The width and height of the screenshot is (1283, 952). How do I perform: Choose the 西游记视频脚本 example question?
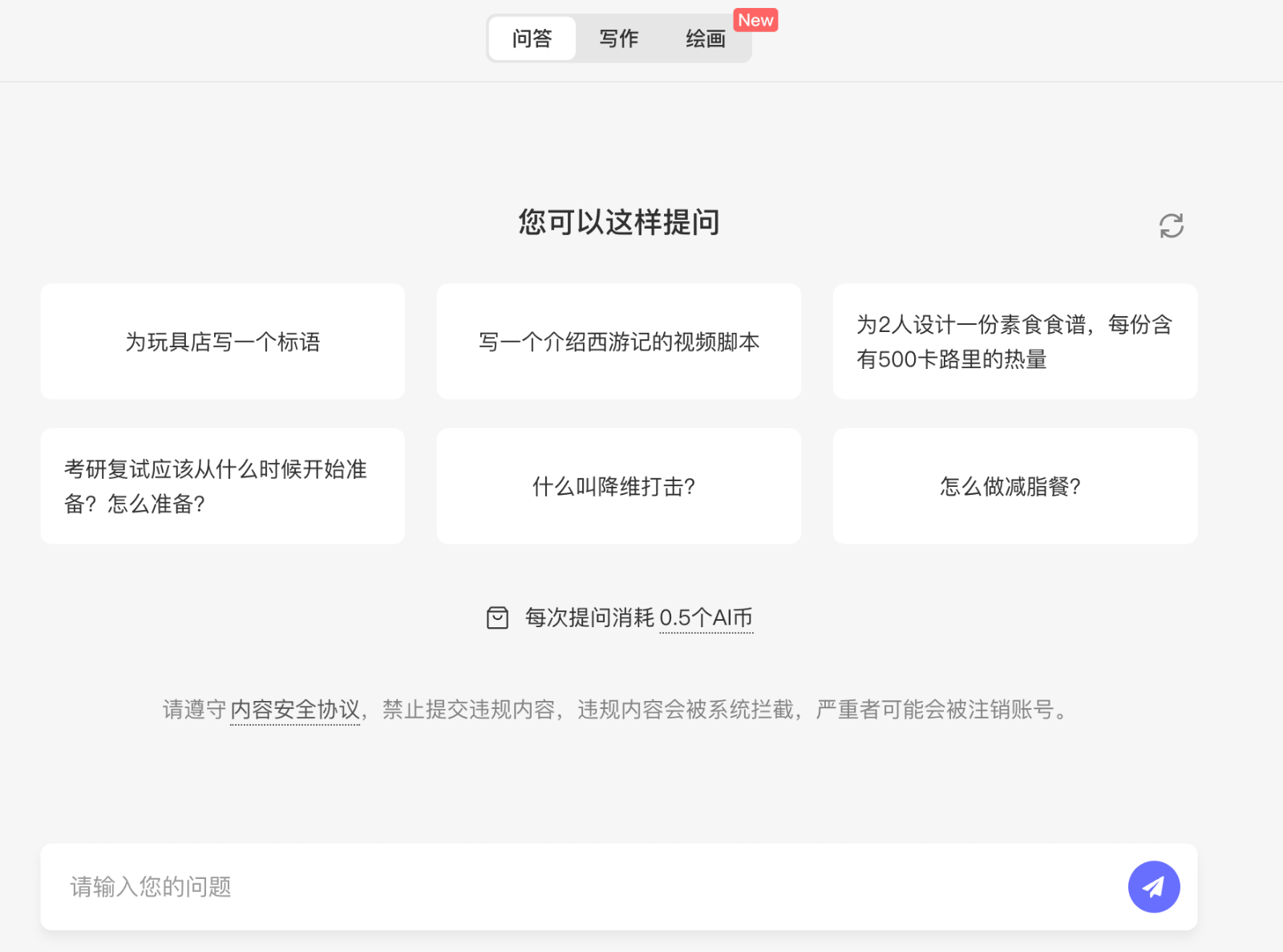click(618, 341)
